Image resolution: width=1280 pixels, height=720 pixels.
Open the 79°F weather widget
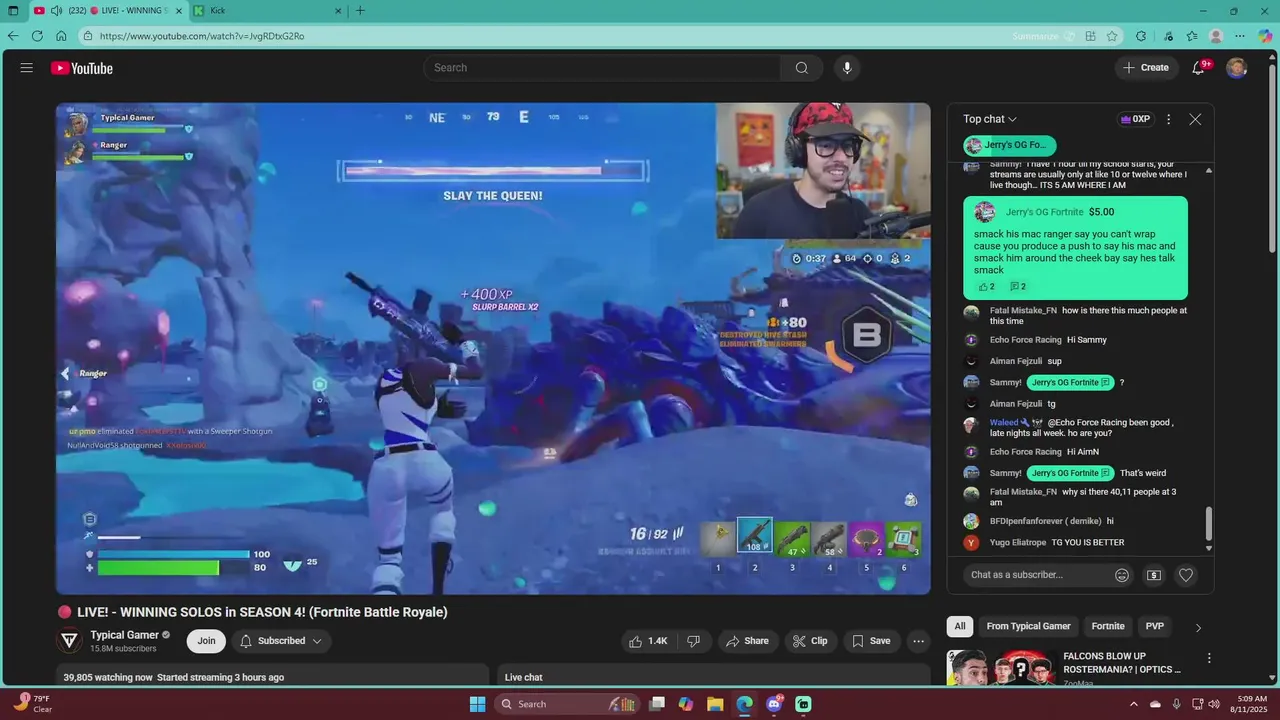point(32,704)
